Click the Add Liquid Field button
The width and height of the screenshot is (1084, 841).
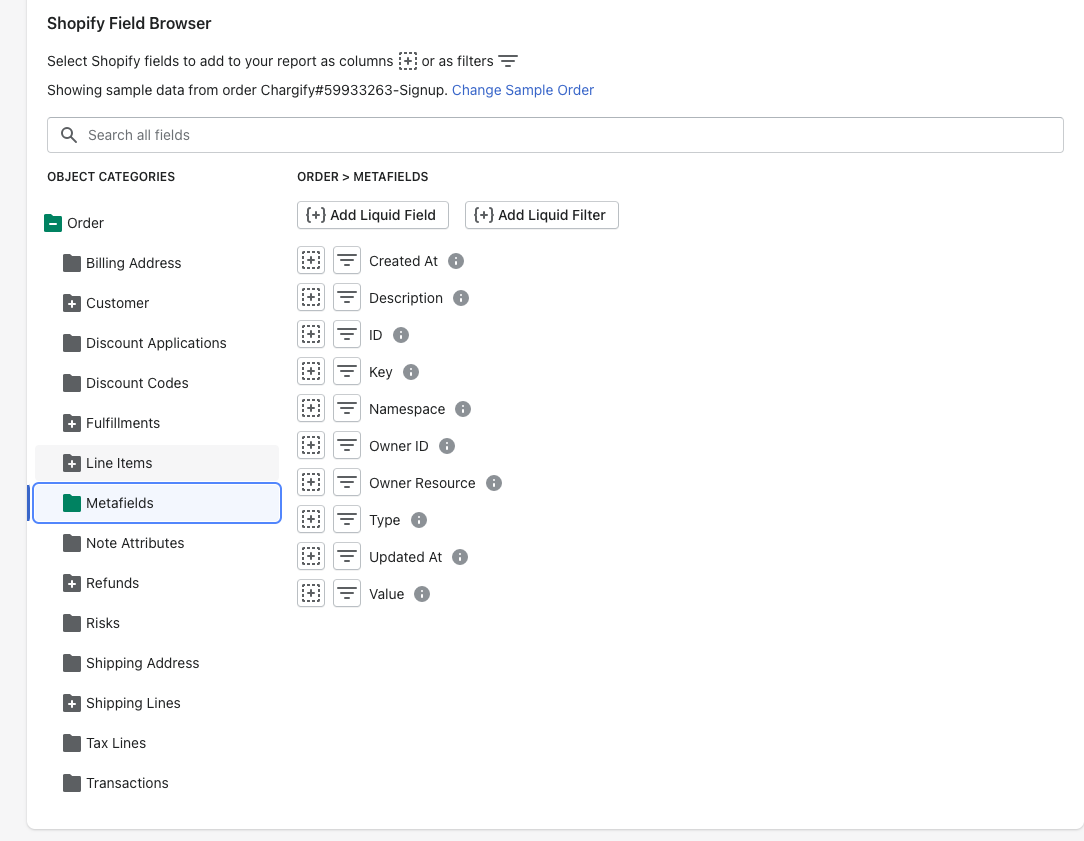tap(373, 215)
